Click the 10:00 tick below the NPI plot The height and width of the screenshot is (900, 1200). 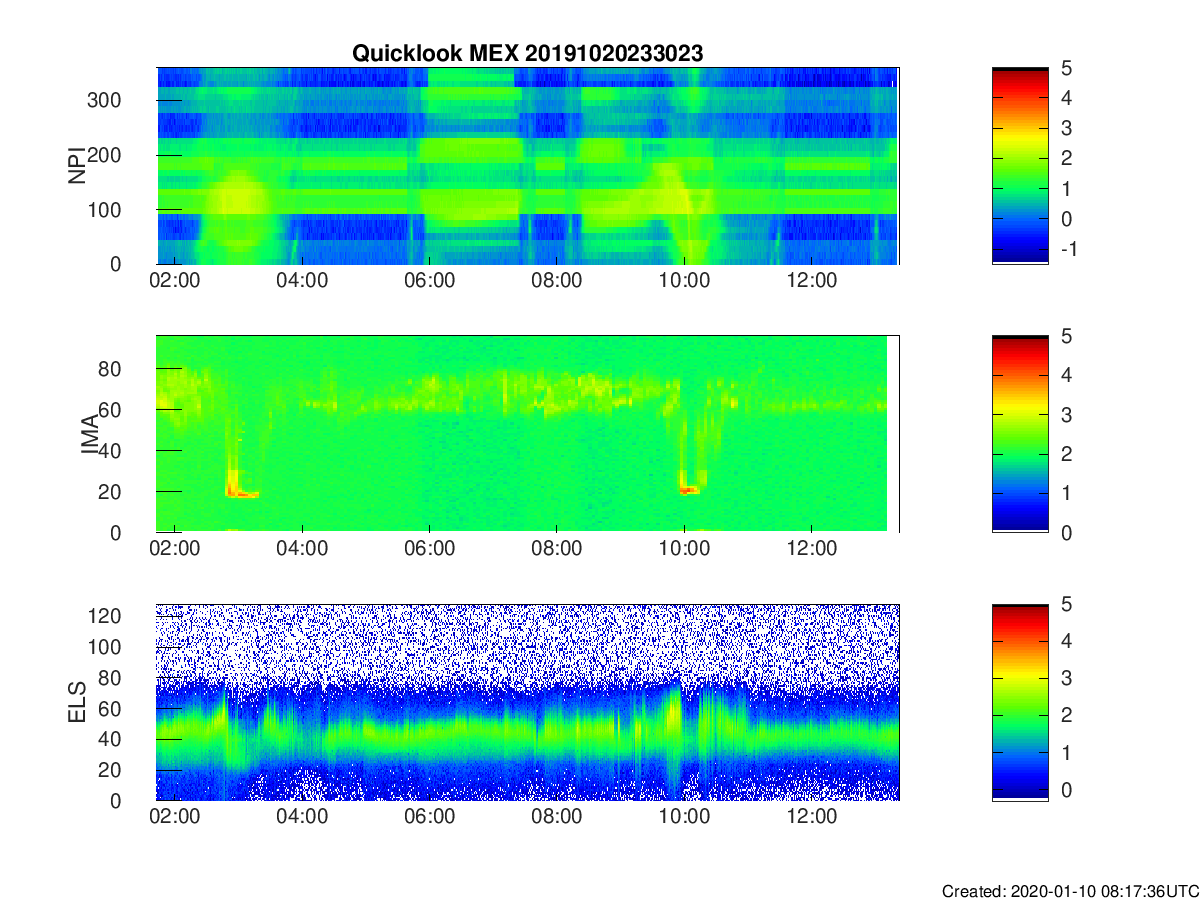(x=684, y=282)
